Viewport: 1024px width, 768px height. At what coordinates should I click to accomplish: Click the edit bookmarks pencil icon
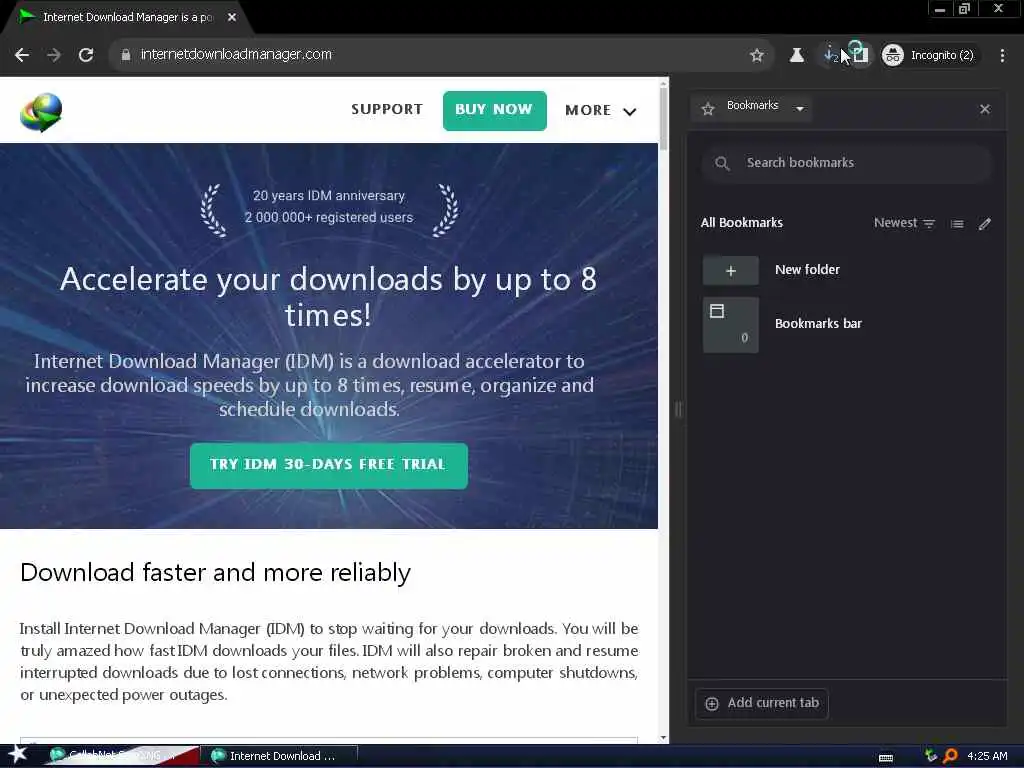pos(985,224)
